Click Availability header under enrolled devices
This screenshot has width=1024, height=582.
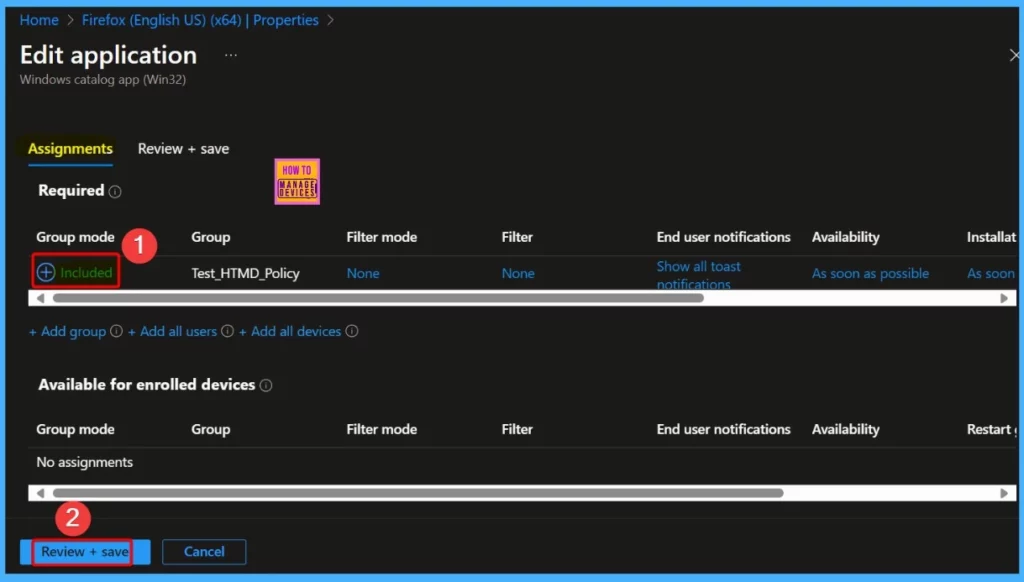(x=845, y=430)
